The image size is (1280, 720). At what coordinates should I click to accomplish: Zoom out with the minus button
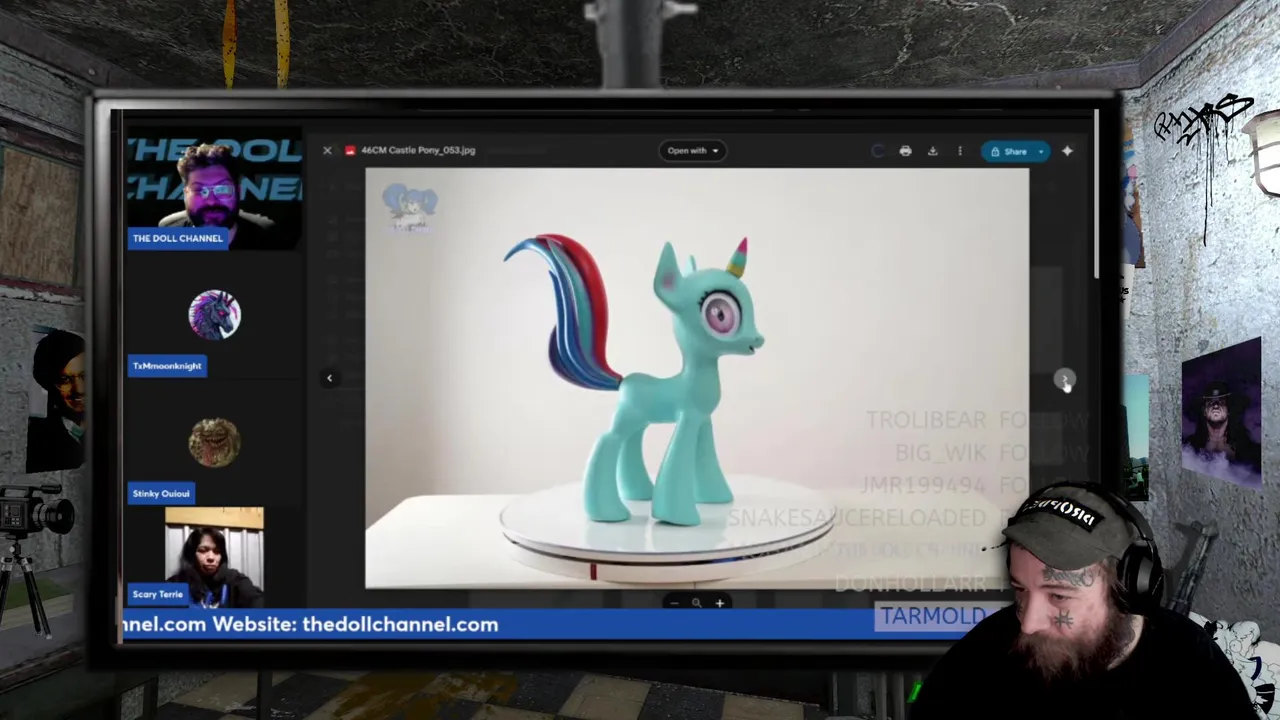[x=674, y=603]
